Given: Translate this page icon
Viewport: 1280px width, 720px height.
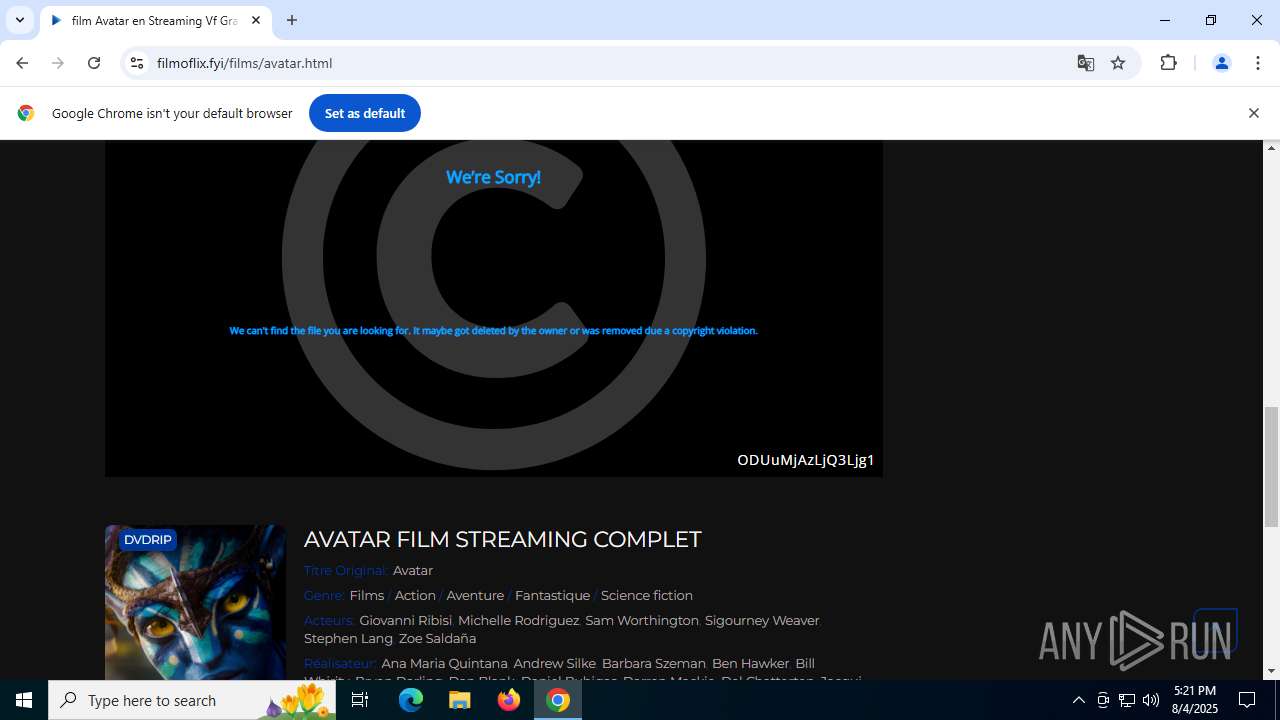Looking at the screenshot, I should (x=1086, y=63).
